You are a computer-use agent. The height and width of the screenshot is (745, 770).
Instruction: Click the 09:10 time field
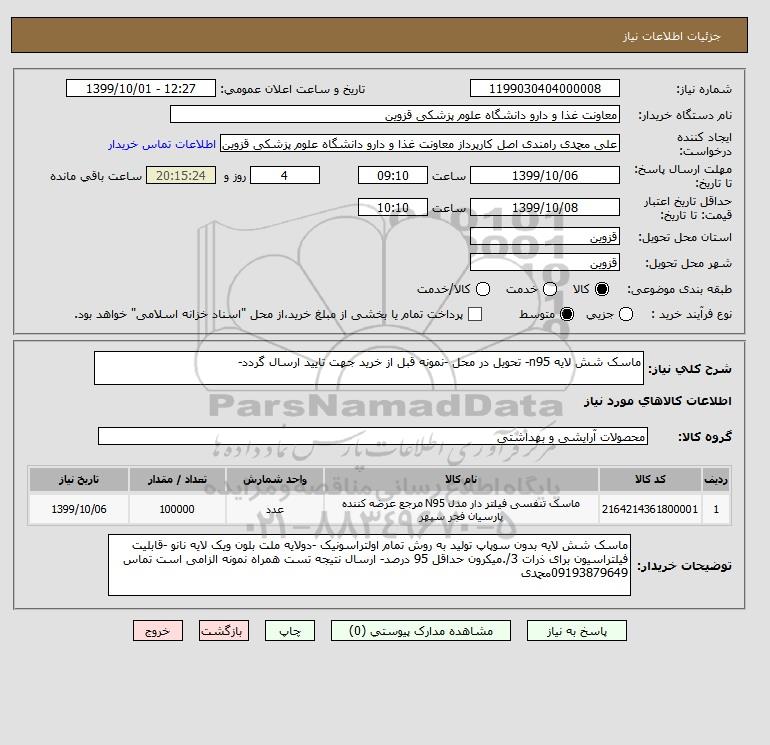392,175
